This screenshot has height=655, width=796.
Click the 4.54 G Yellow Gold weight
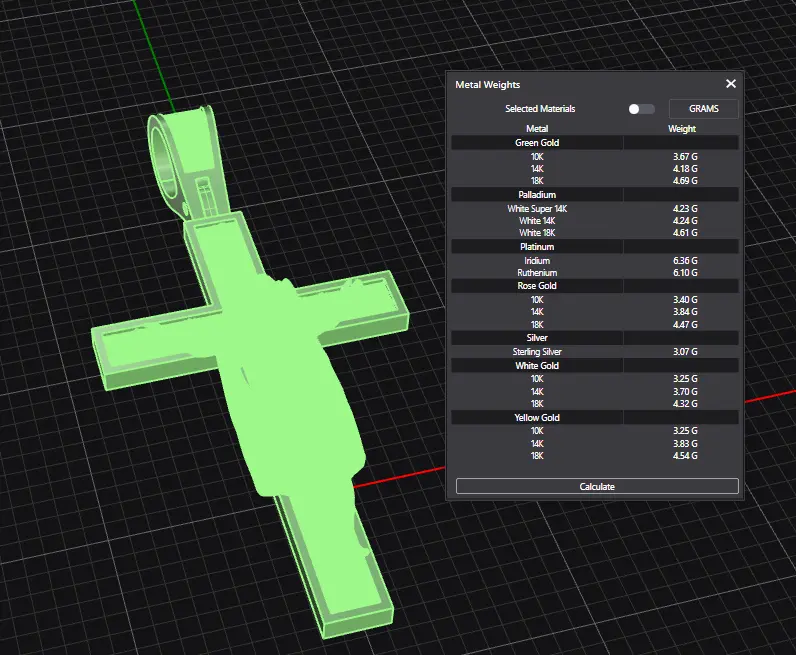coord(685,455)
